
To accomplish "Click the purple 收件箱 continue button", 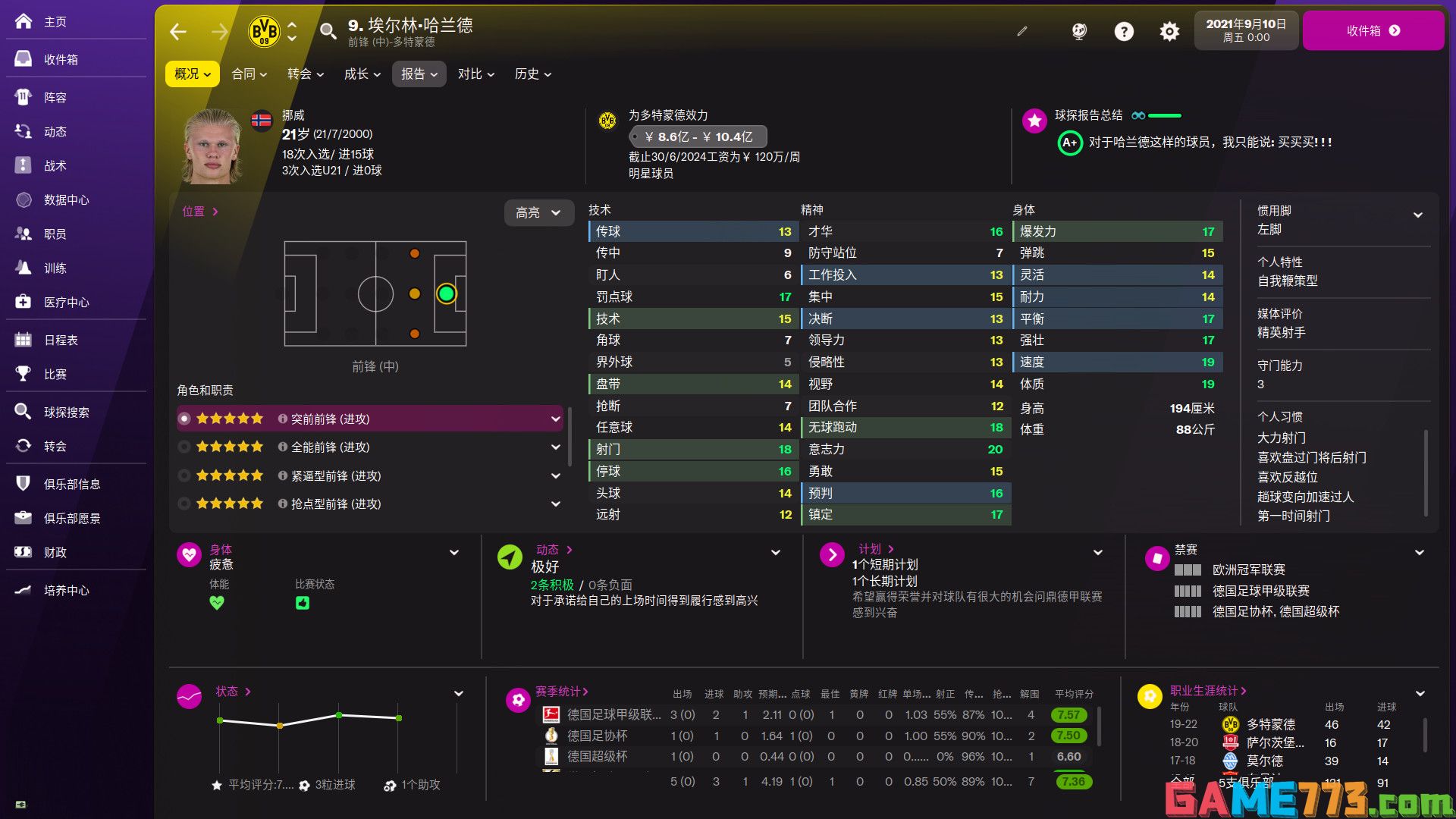I will point(1373,30).
